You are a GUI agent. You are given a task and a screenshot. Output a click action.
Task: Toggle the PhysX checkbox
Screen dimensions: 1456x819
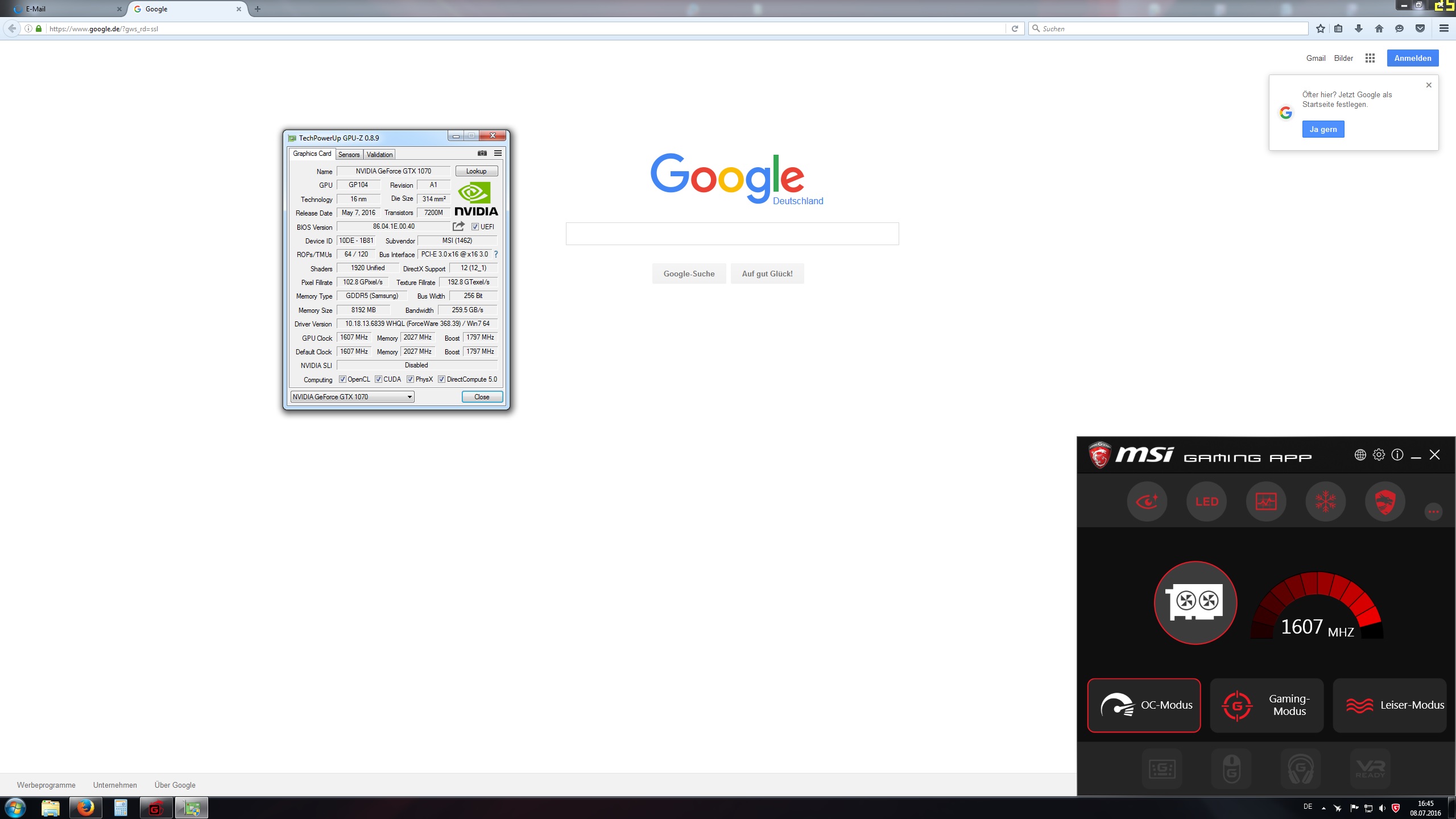tap(410, 379)
